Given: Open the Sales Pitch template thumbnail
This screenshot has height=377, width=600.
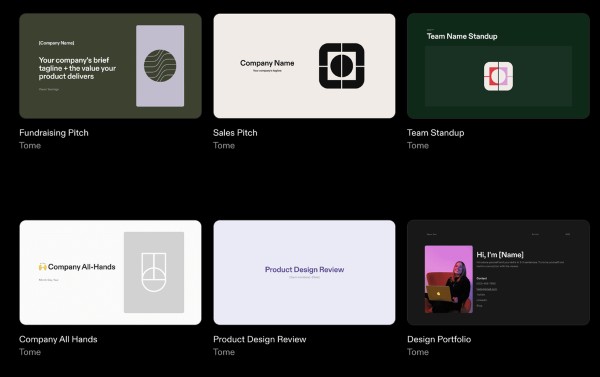Looking at the screenshot, I should tap(304, 66).
